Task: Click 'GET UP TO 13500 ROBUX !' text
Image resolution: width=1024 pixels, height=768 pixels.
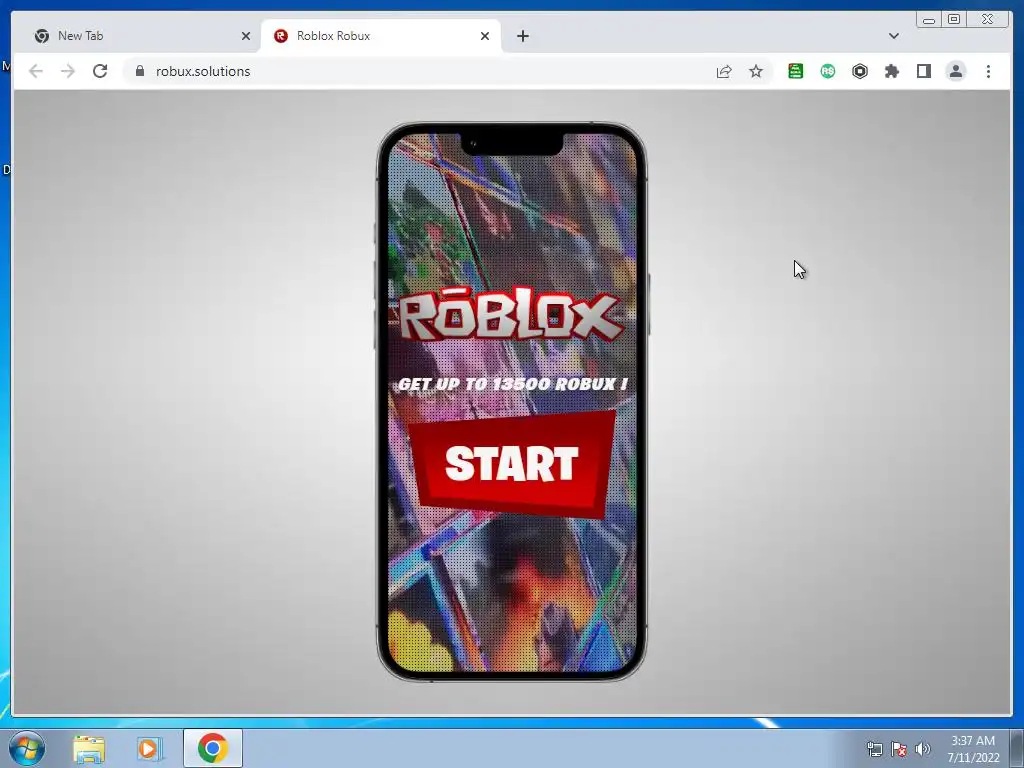Action: [x=513, y=384]
